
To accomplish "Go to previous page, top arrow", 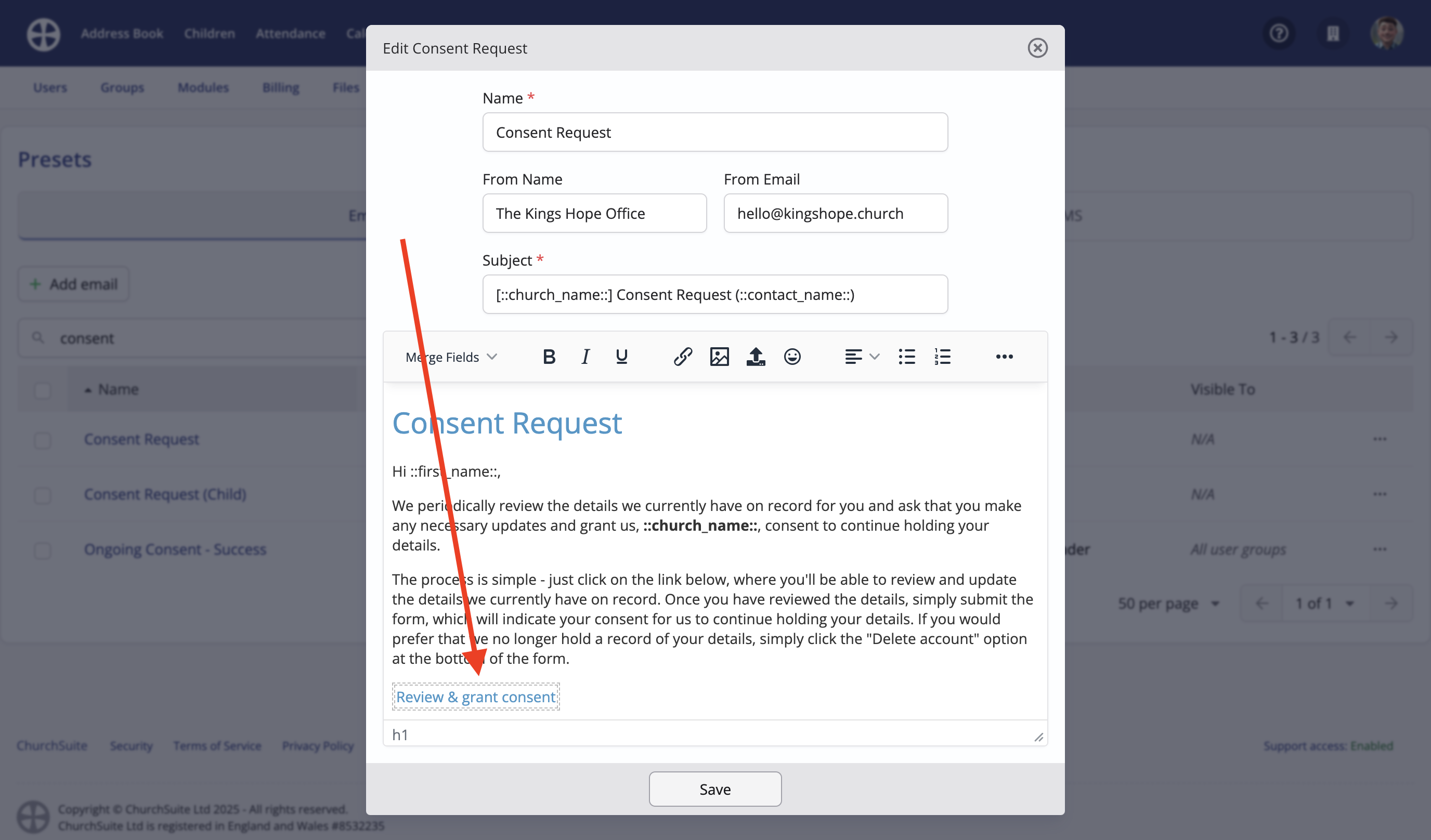I will 1349,338.
